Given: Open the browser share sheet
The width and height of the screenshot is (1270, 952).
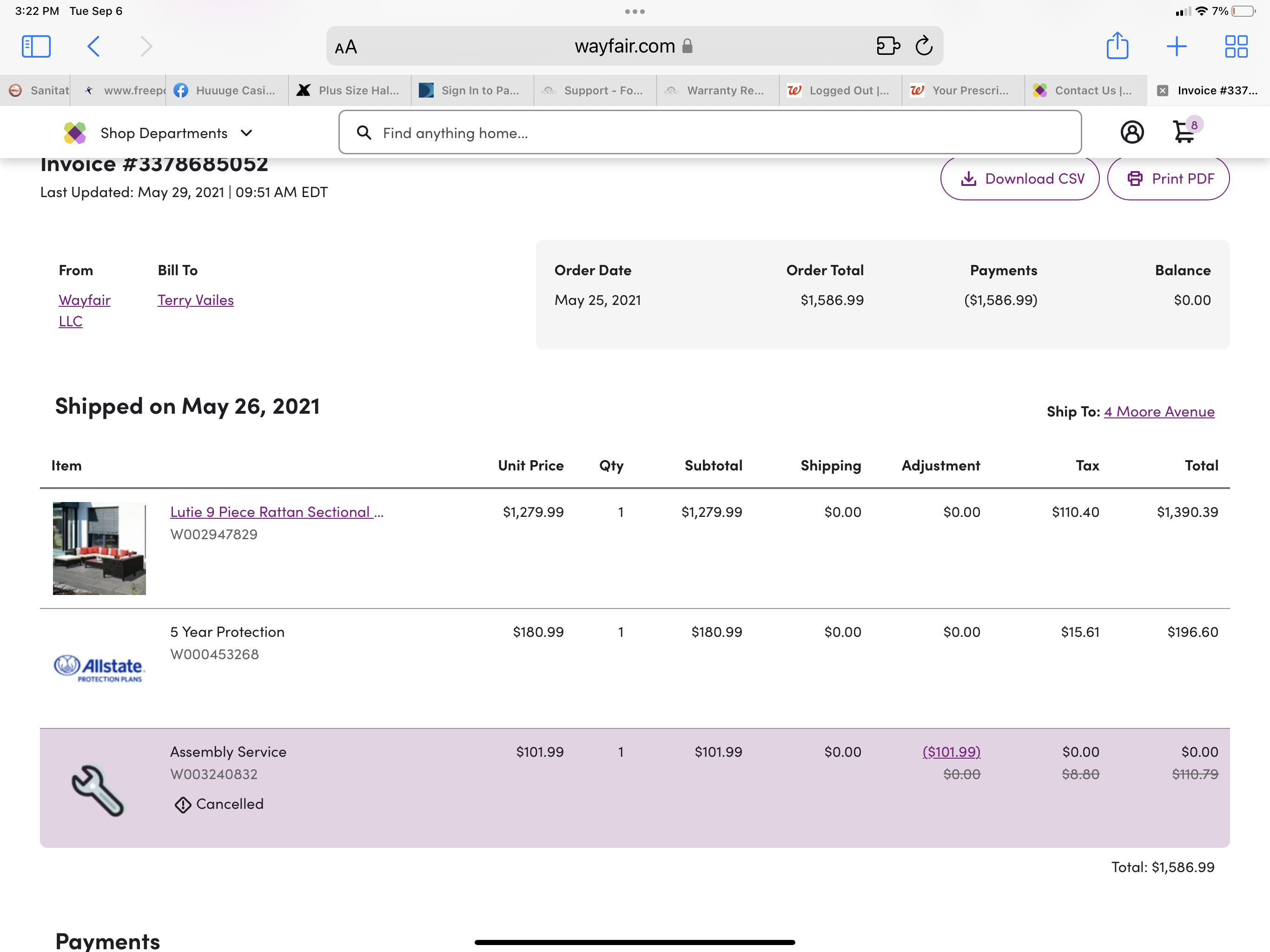Looking at the screenshot, I should 1117,46.
